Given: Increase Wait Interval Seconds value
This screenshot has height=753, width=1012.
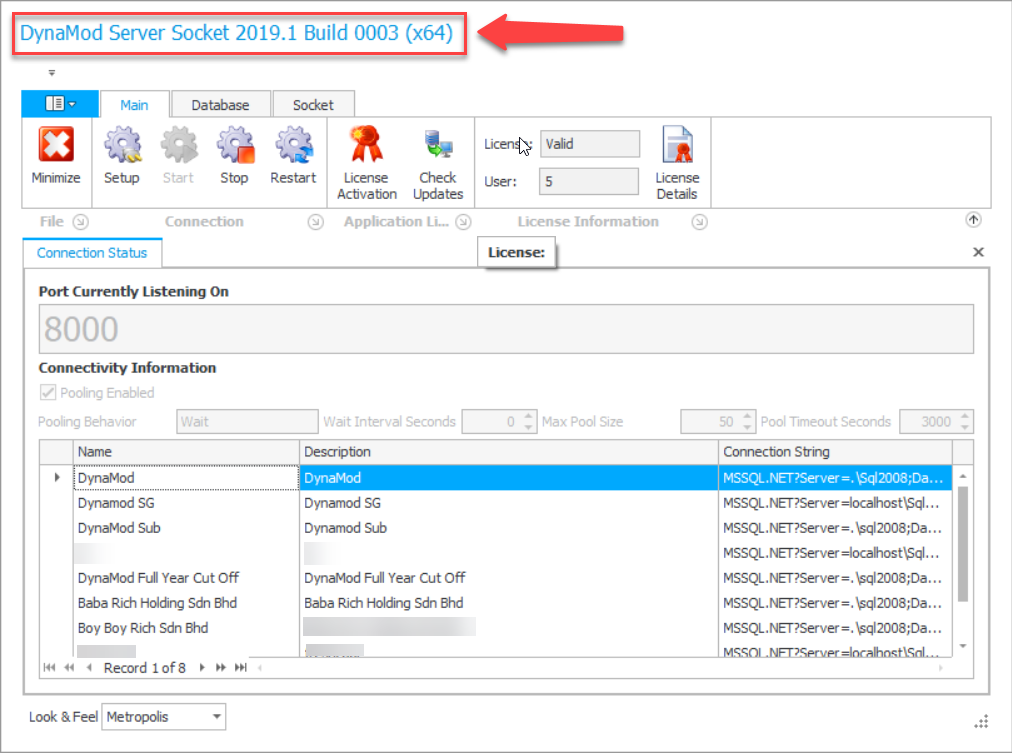Looking at the screenshot, I should tap(529, 416).
